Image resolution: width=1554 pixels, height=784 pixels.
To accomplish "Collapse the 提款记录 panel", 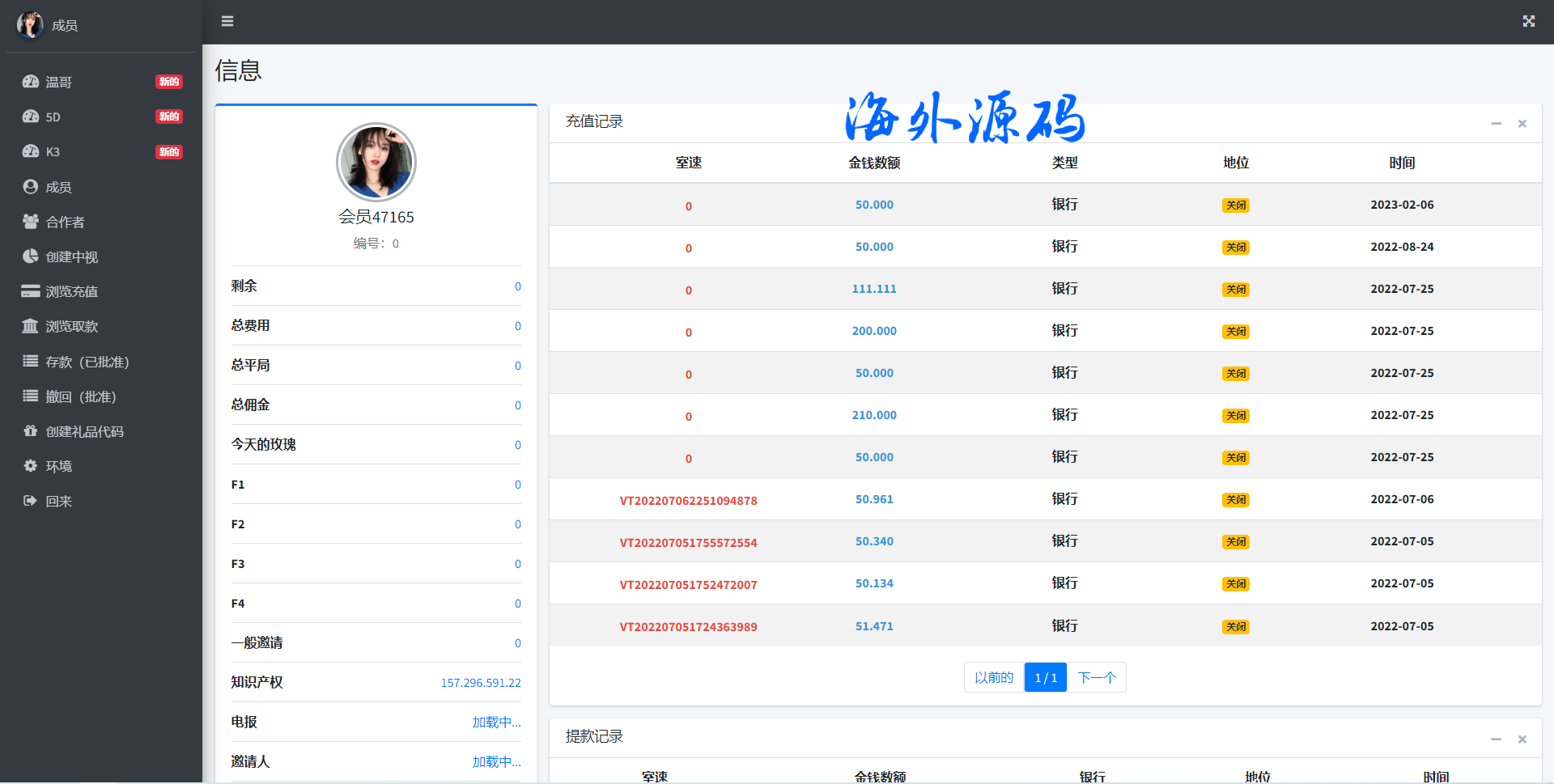I will click(x=1496, y=739).
